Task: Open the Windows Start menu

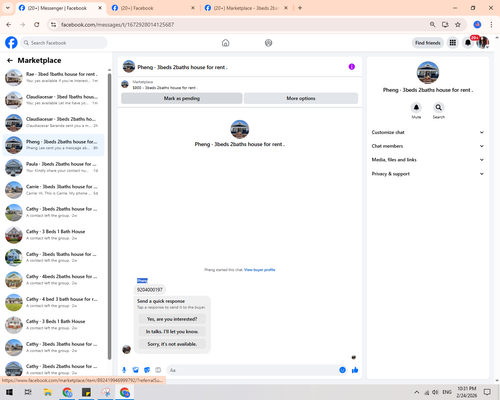Action: 9,392
